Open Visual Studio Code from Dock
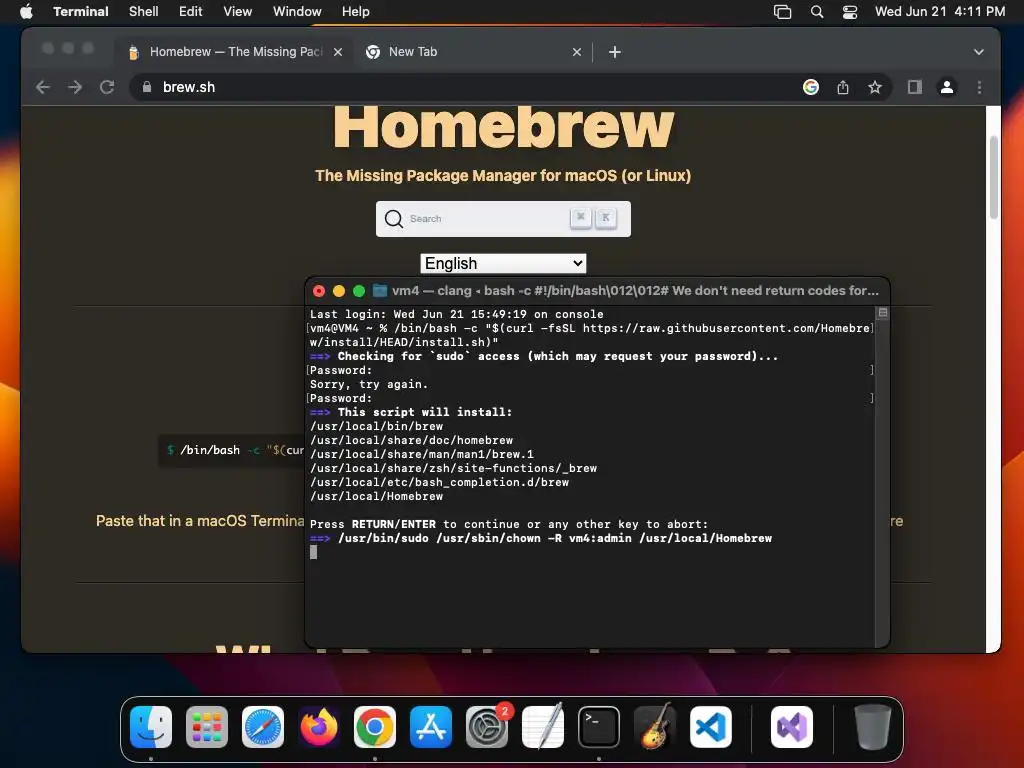 click(711, 727)
